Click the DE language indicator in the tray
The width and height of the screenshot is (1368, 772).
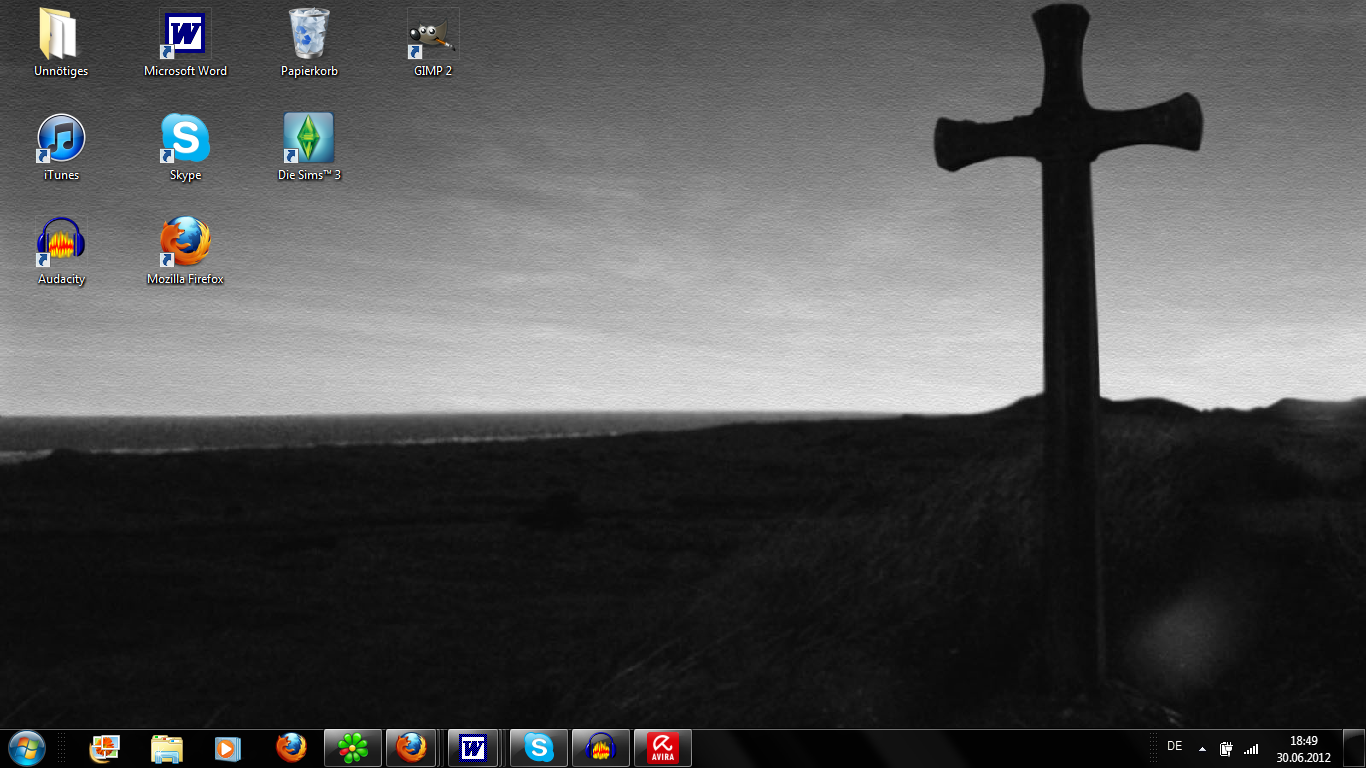tap(1174, 747)
